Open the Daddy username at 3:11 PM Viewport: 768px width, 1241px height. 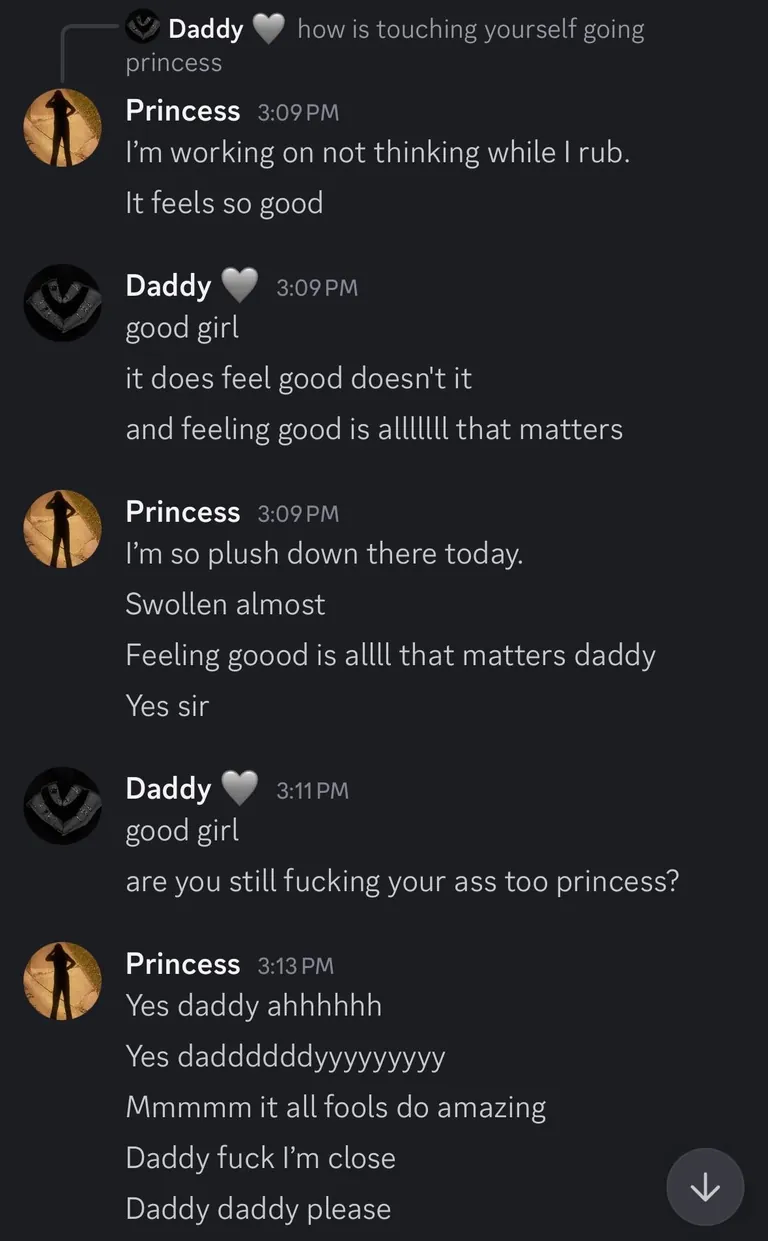click(x=168, y=789)
